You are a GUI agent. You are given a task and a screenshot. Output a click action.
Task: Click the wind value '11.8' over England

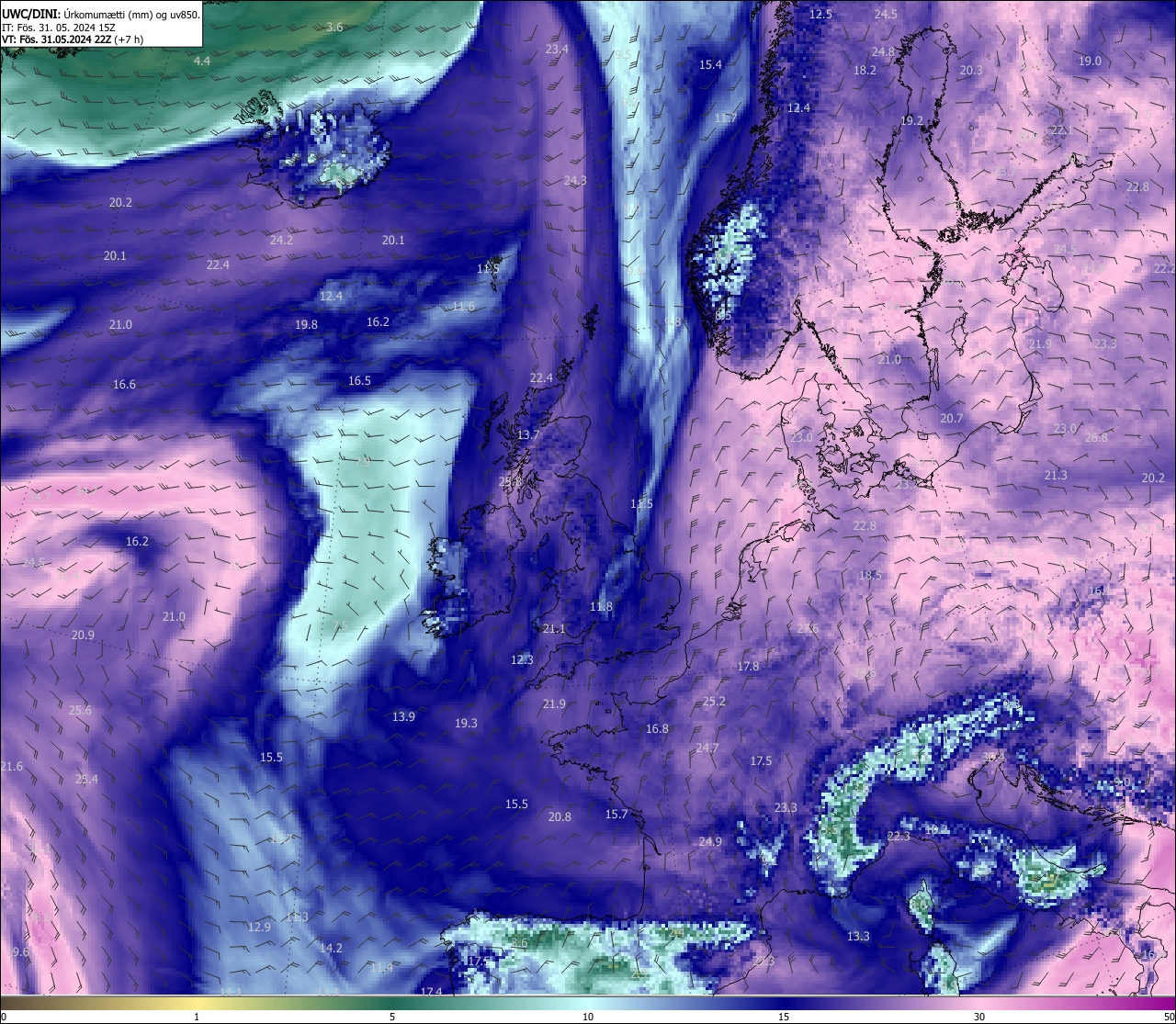point(601,607)
